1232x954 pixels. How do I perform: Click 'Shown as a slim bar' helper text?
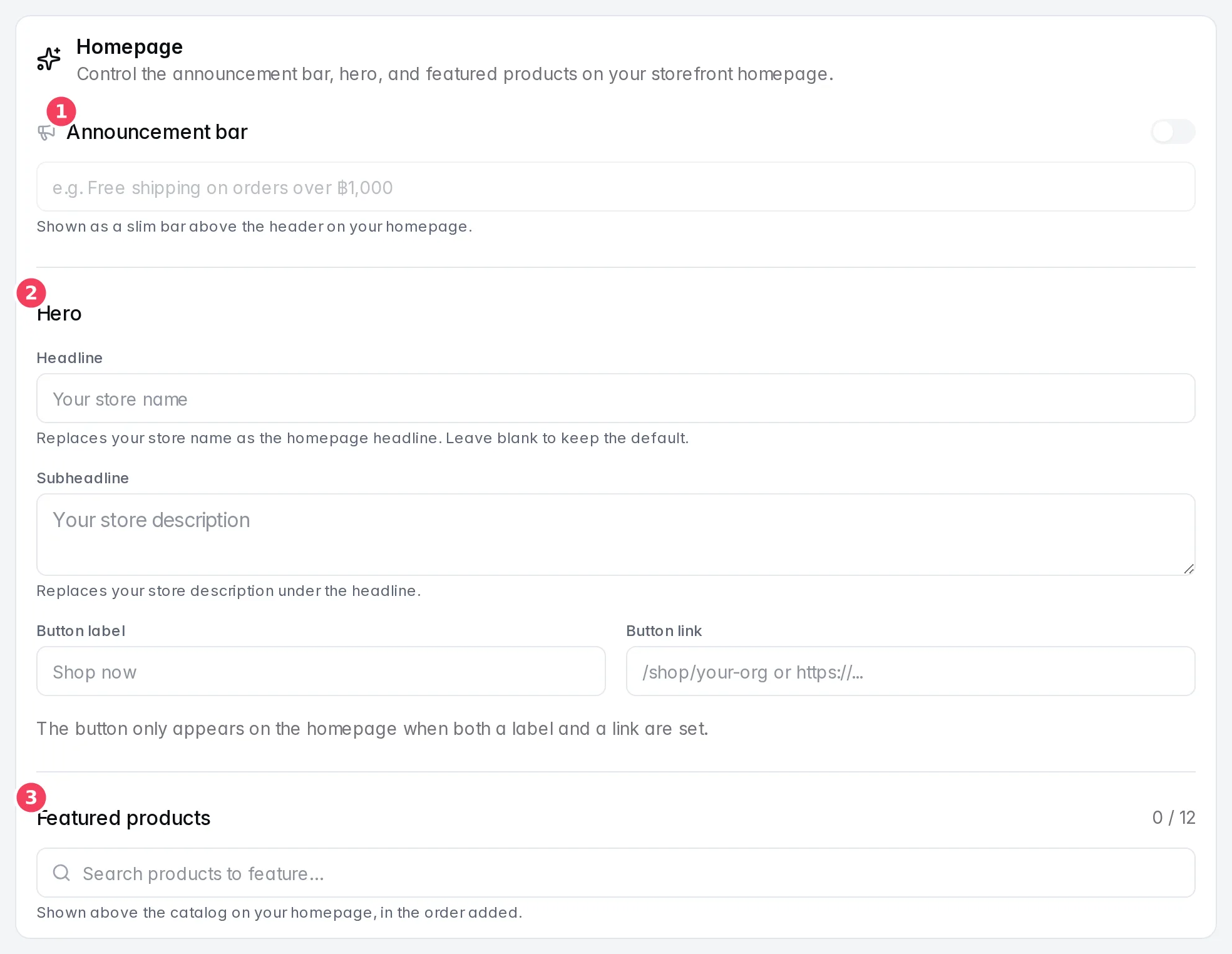(255, 227)
